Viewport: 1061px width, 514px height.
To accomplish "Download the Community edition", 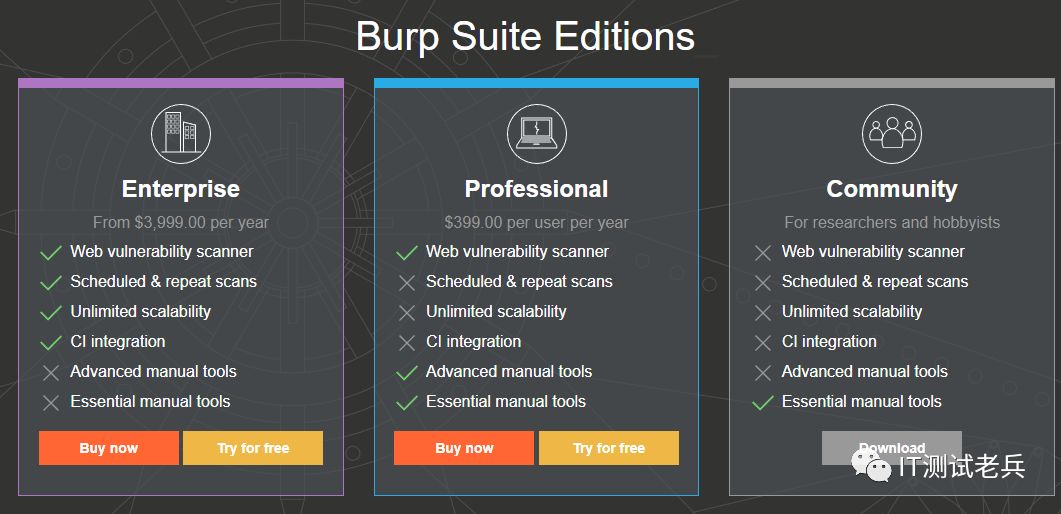I will coord(891,447).
